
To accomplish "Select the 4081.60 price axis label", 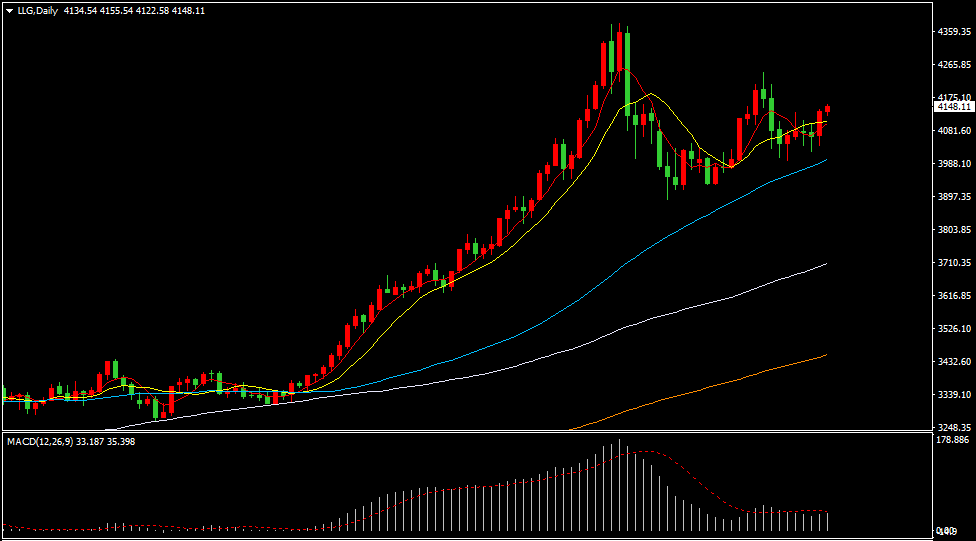I will [x=954, y=131].
